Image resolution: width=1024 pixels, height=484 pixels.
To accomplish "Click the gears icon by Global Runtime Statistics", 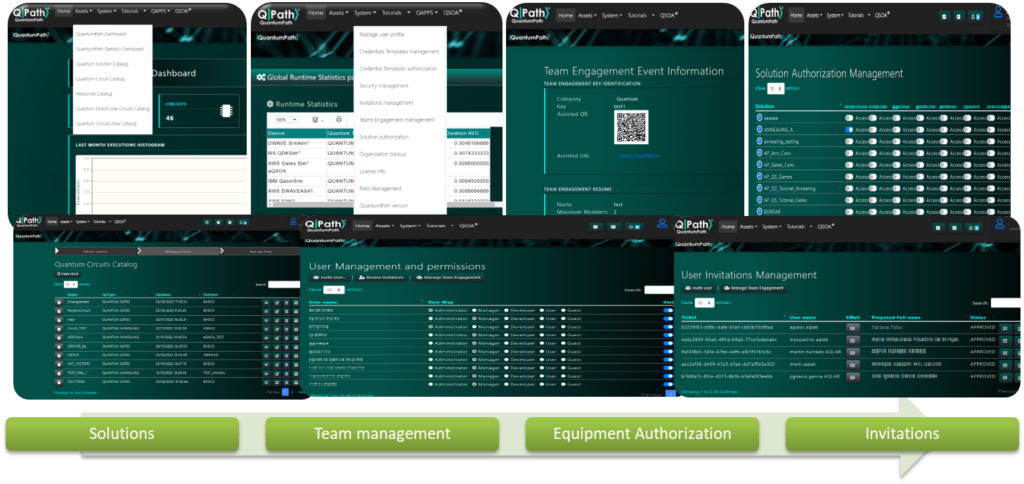I will 259,76.
